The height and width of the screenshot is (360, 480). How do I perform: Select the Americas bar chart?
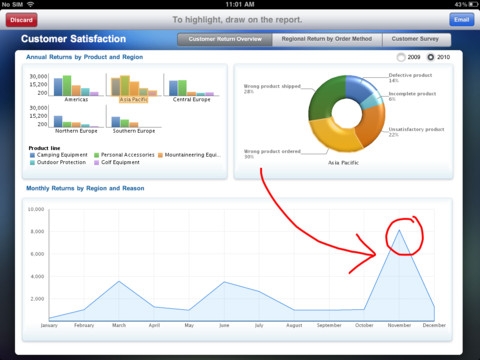coord(76,86)
